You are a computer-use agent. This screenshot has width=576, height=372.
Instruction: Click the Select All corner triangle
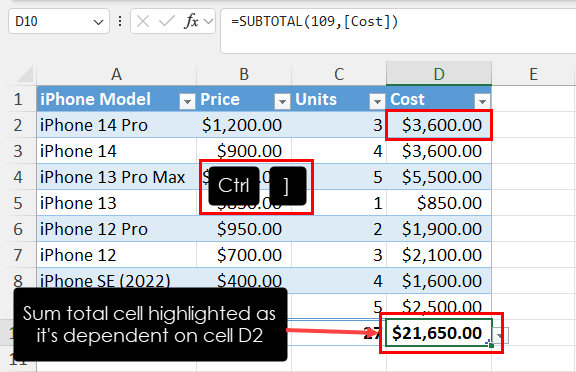(x=25, y=74)
